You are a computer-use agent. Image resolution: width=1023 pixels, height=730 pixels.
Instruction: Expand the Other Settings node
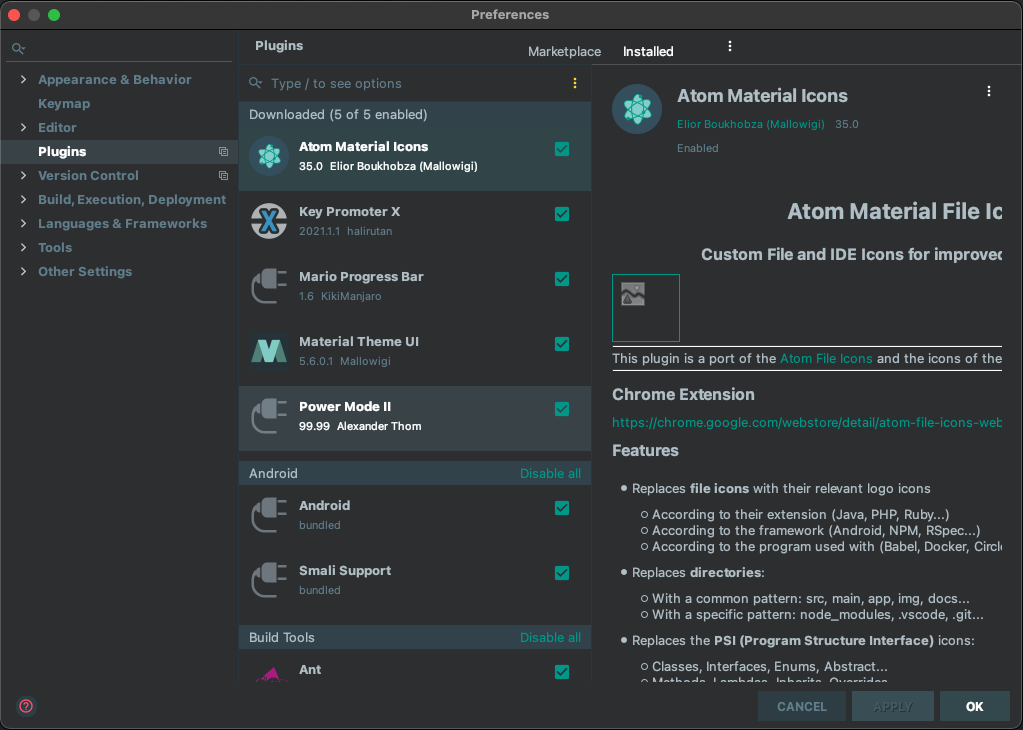point(23,271)
